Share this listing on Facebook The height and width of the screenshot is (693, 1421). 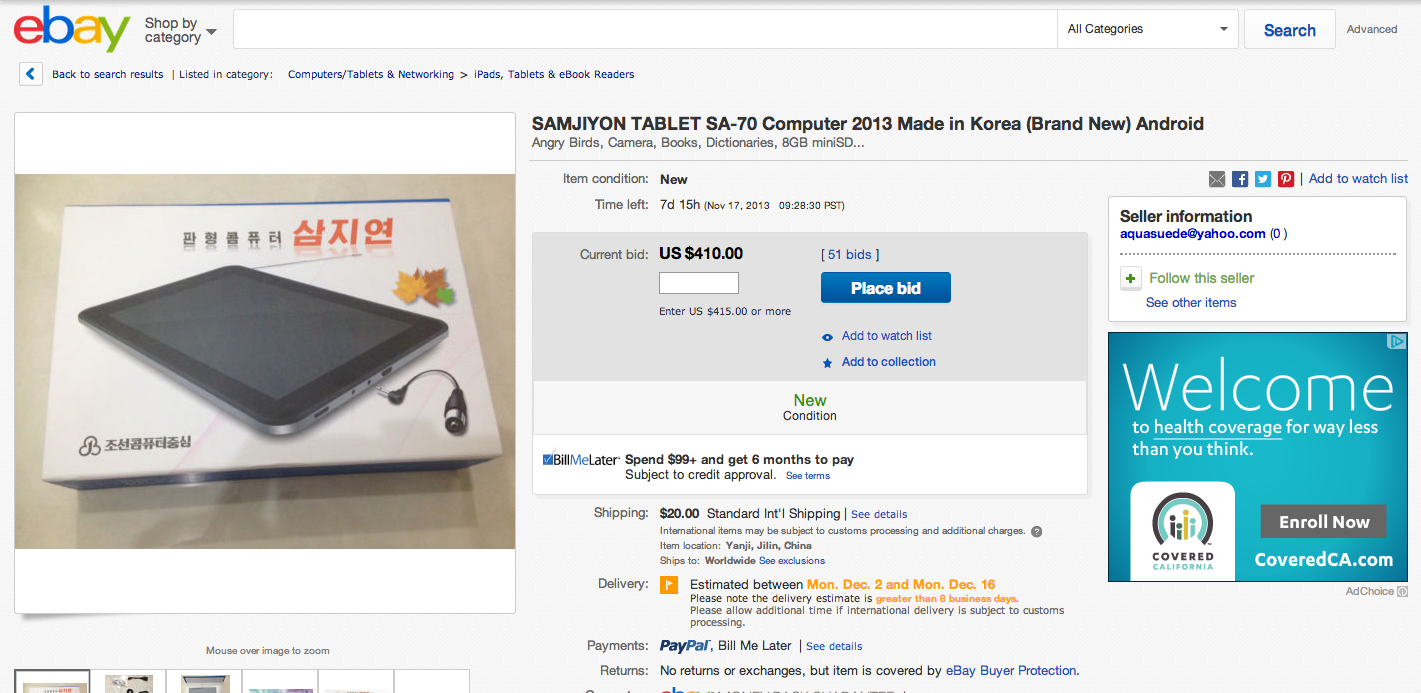tap(1240, 179)
